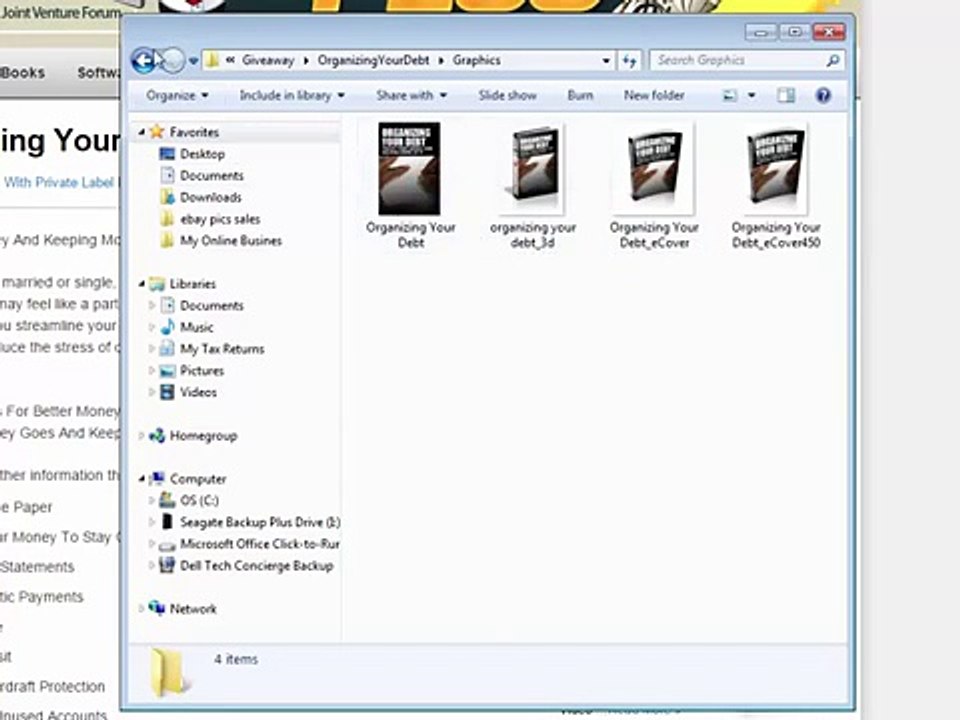Expand the Homegroup node arrow

coord(141,435)
